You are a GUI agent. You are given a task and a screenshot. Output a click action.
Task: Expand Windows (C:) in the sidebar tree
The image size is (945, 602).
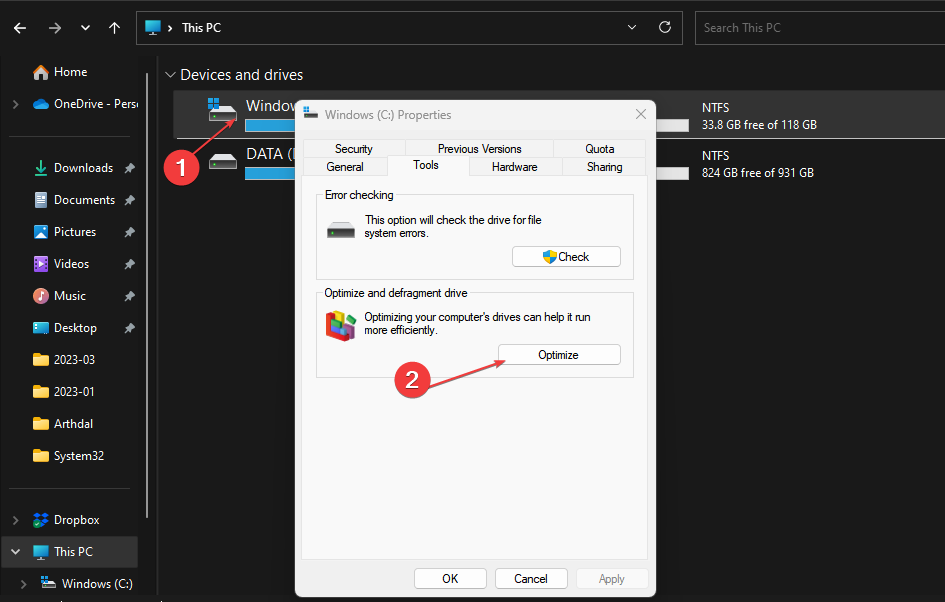(x=24, y=583)
